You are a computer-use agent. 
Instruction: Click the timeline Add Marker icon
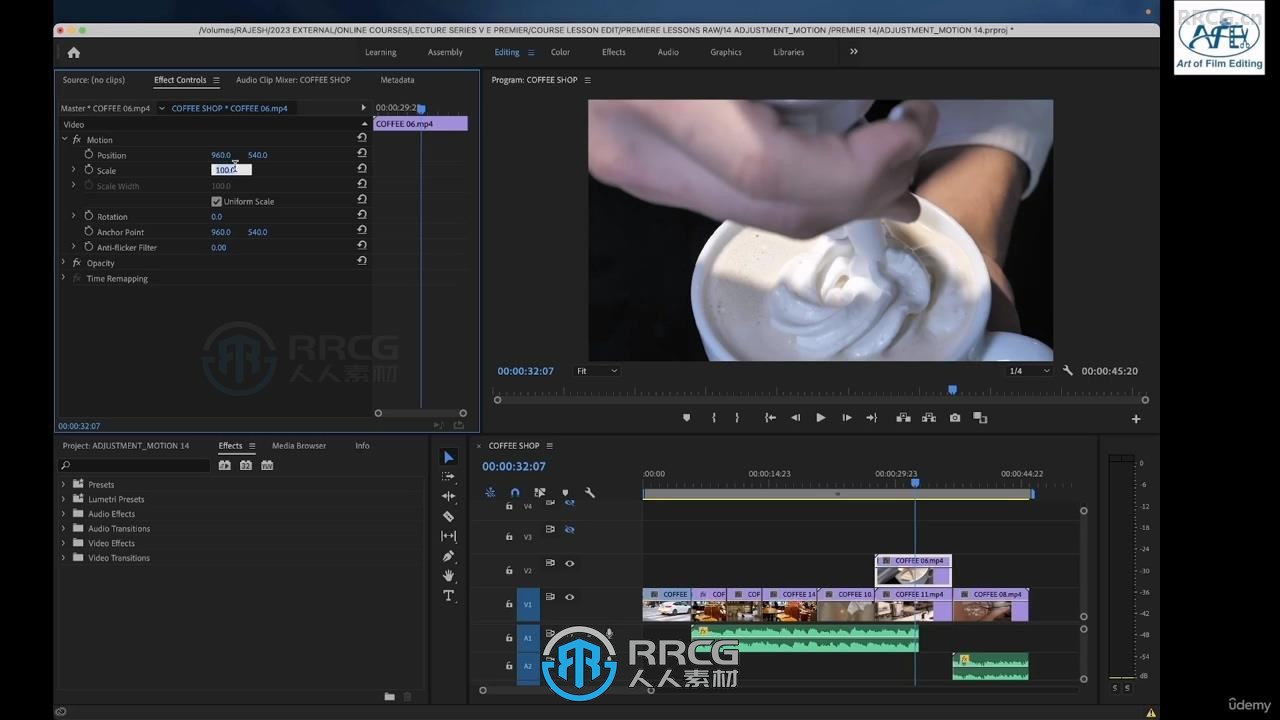(x=565, y=492)
